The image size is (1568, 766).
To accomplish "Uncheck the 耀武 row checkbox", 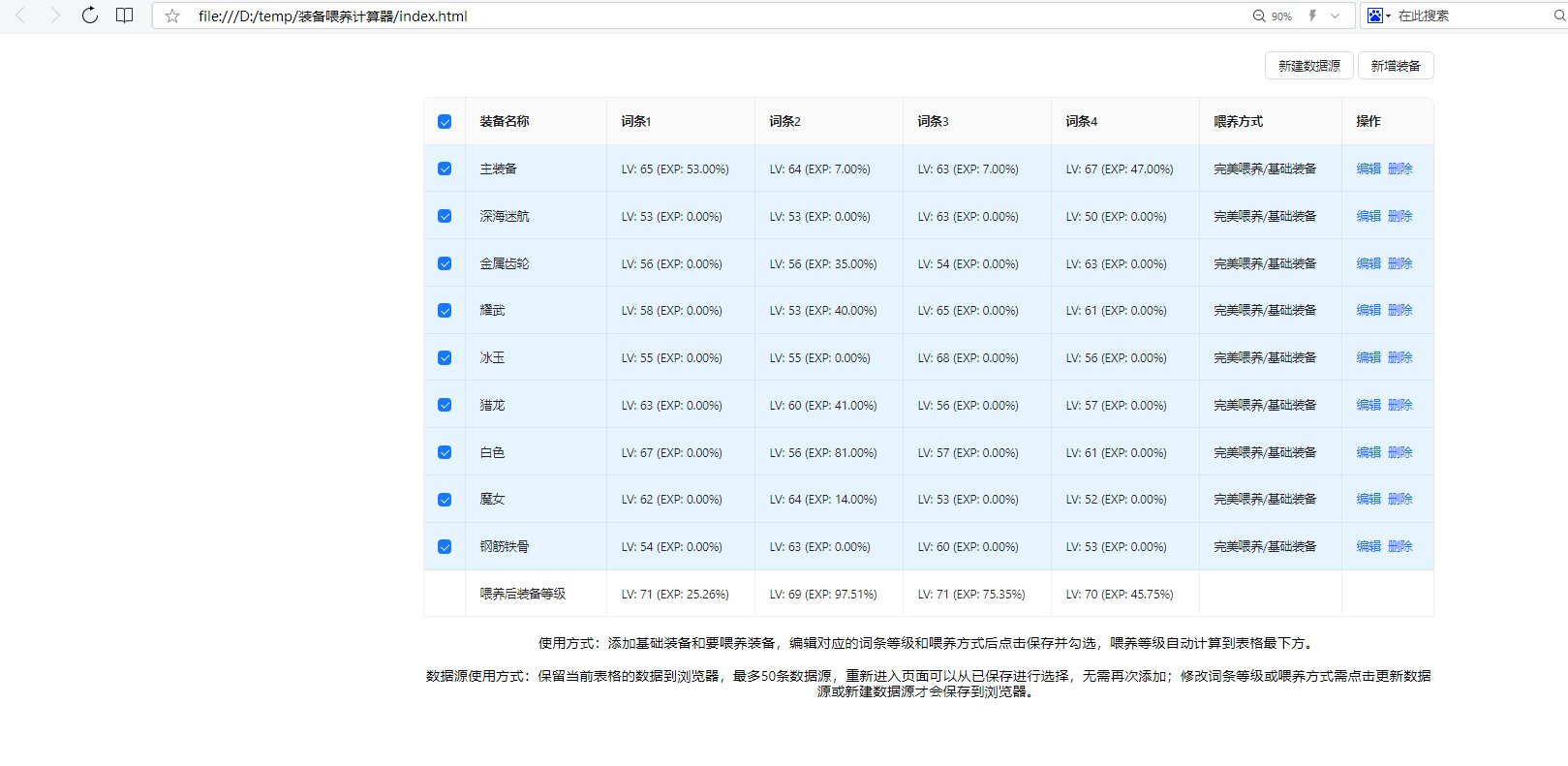I will (x=445, y=311).
